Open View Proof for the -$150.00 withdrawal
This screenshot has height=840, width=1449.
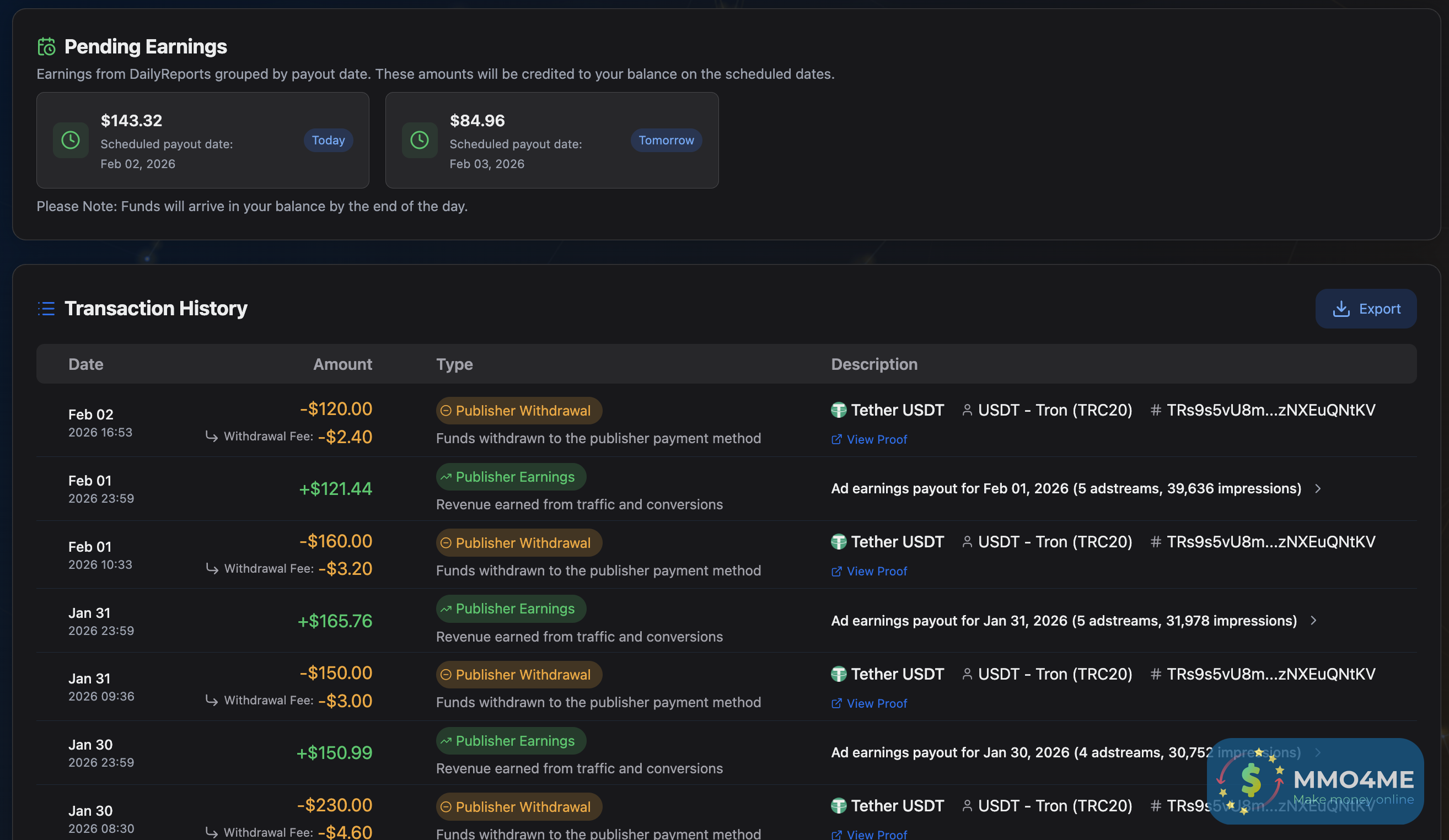click(869, 704)
